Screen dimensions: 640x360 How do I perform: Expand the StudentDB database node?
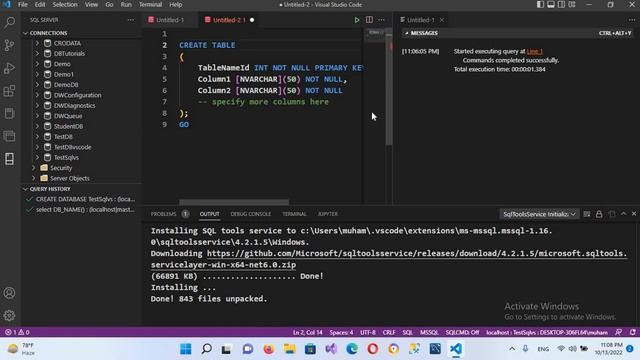point(37,126)
